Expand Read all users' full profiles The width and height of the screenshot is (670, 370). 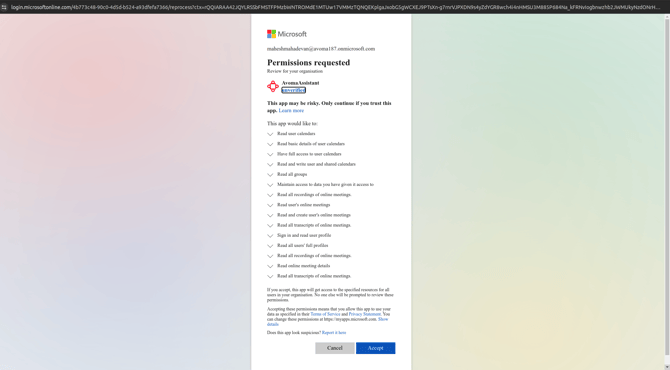tap(270, 246)
